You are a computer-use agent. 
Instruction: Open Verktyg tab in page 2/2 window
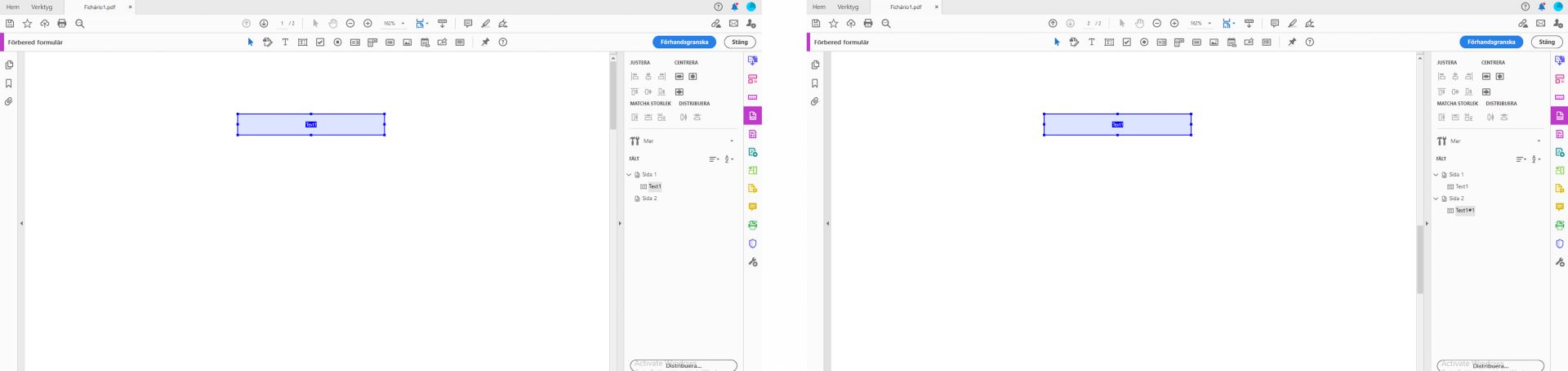tap(848, 7)
